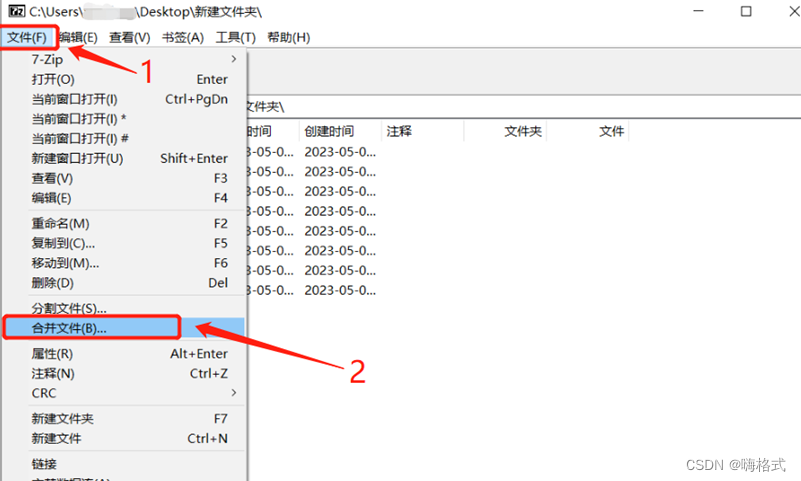Open the 文件(F) menu
This screenshot has height=481, width=801.
coord(27,37)
